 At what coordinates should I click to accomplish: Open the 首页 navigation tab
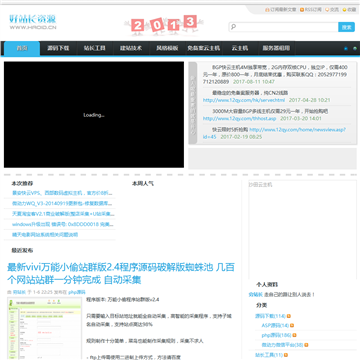22,48
